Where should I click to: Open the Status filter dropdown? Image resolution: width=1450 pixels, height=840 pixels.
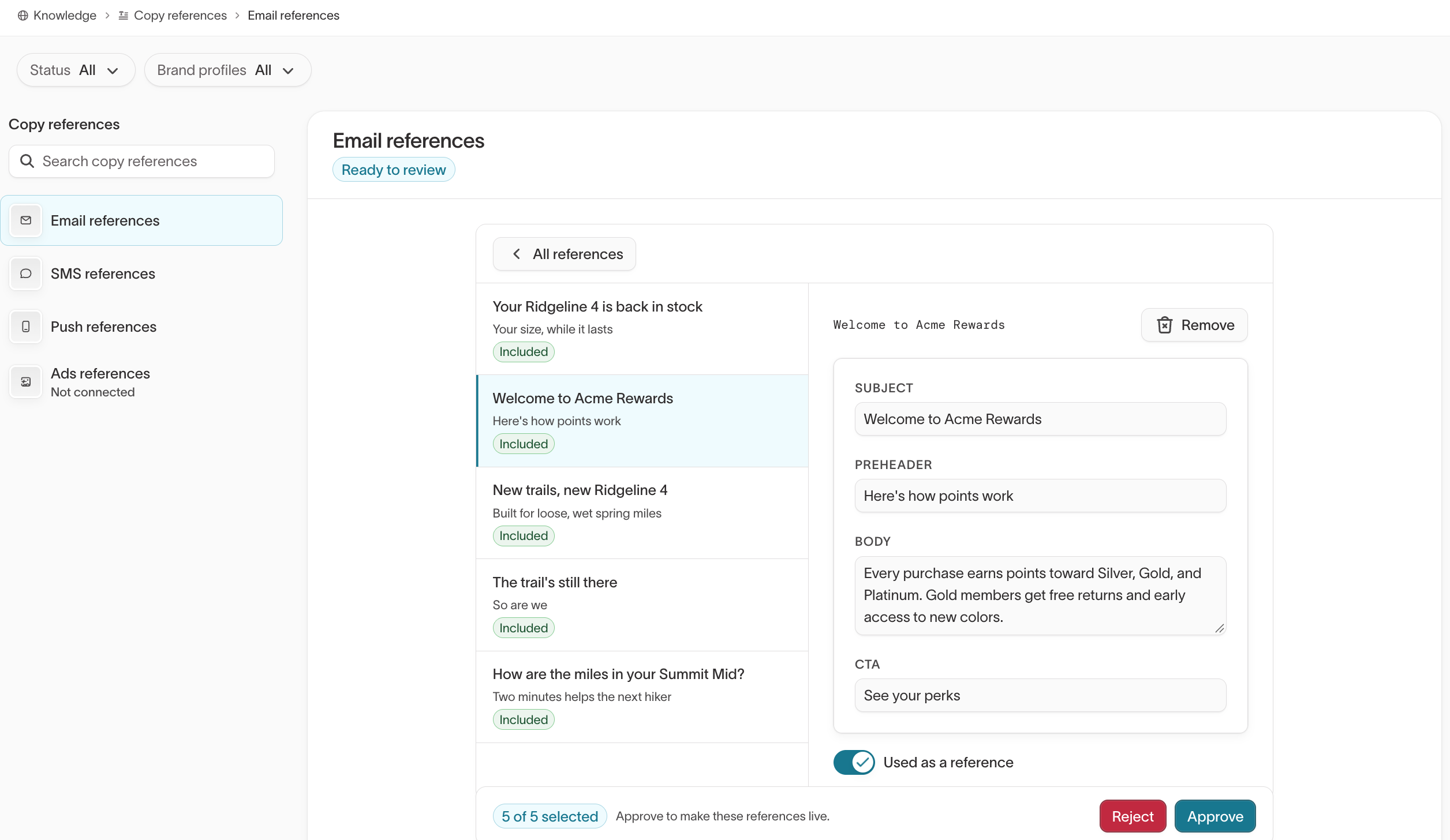point(76,70)
